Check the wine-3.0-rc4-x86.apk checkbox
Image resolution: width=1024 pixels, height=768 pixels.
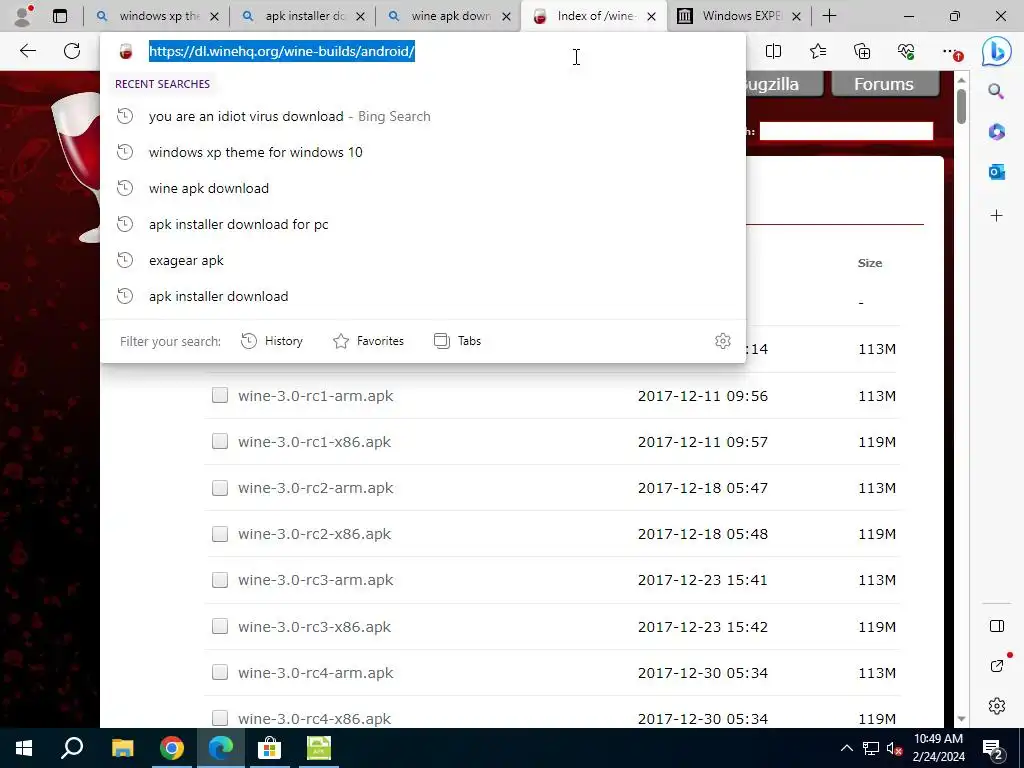click(x=220, y=718)
